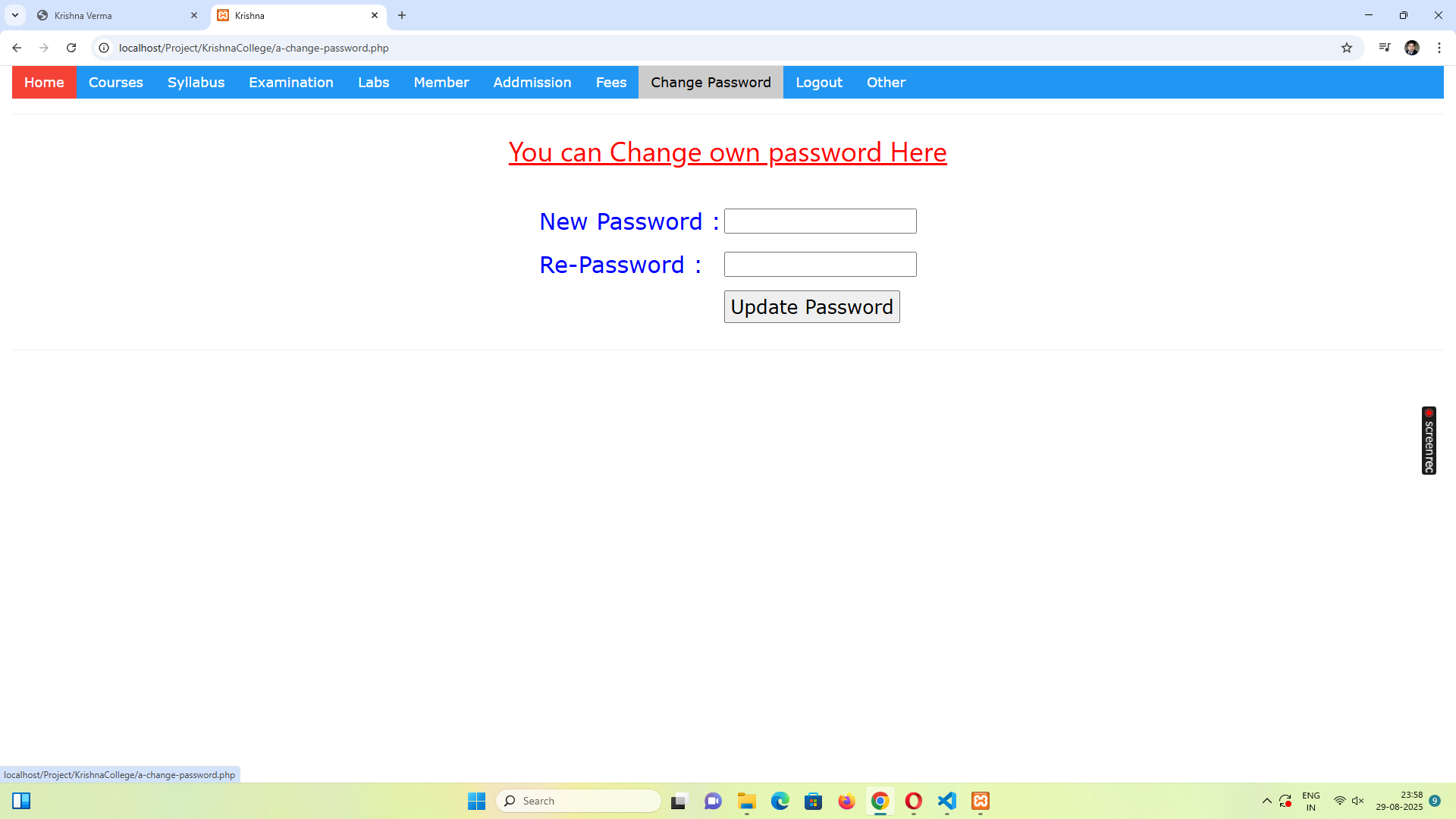This screenshot has height=819, width=1456.
Task: Click the Update Password button
Action: [x=811, y=307]
